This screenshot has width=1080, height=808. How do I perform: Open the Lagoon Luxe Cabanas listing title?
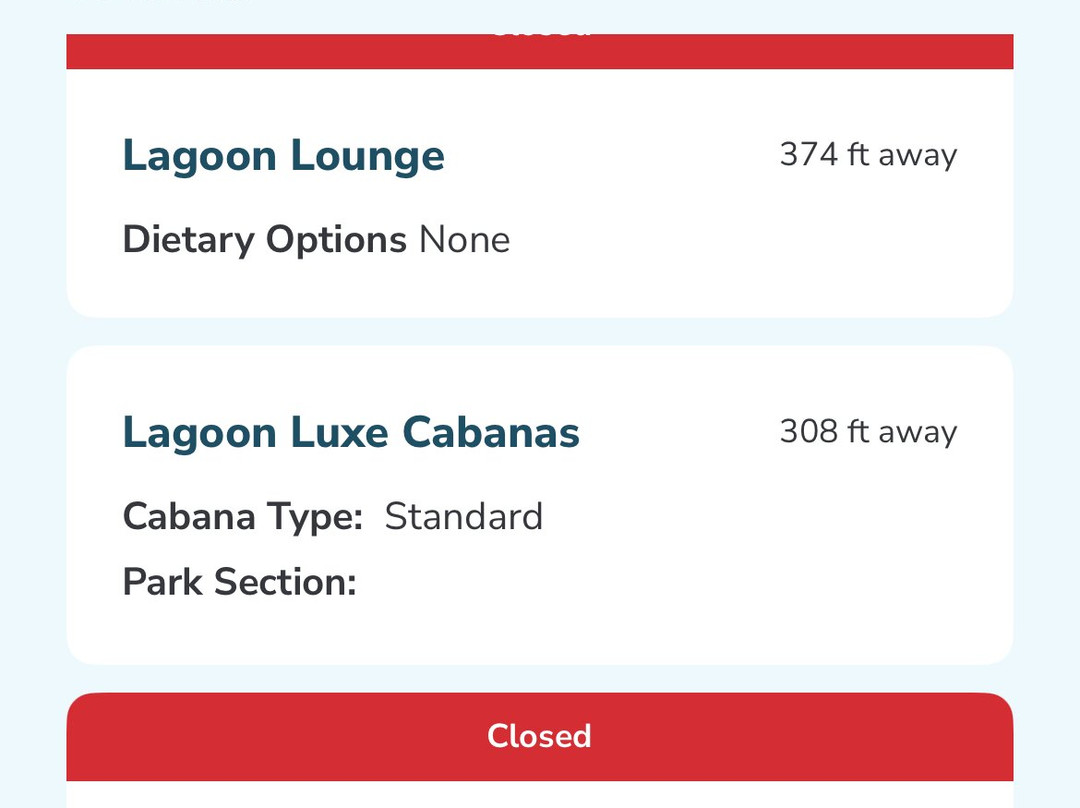pyautogui.click(x=351, y=433)
